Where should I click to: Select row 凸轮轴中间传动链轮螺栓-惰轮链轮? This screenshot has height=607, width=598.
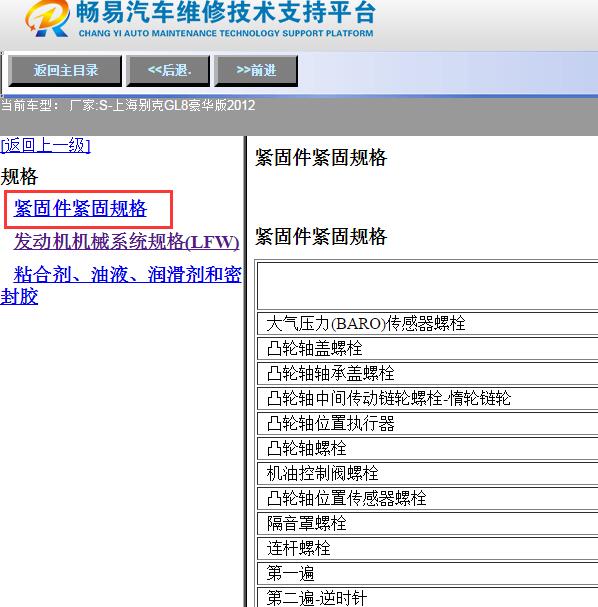pos(427,398)
